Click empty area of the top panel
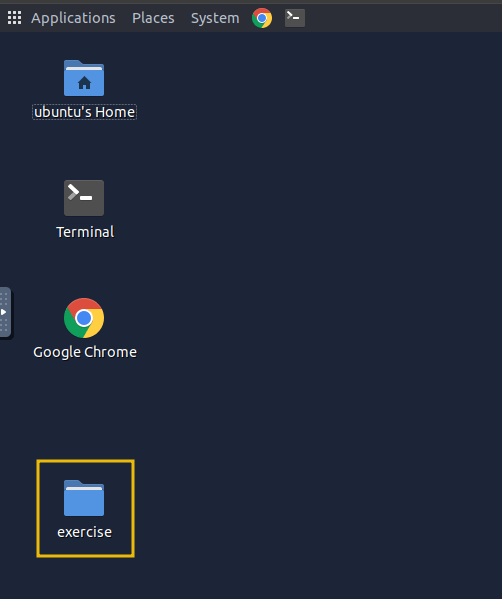502x599 pixels. click(401, 18)
